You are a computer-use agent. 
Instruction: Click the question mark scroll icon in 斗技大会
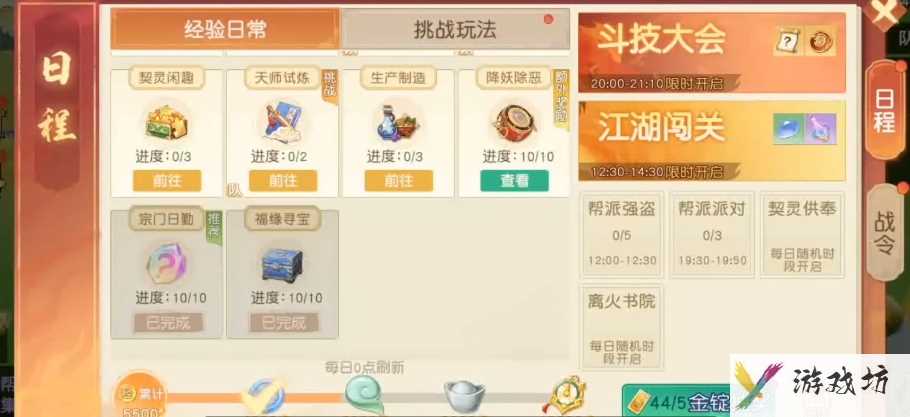[788, 42]
